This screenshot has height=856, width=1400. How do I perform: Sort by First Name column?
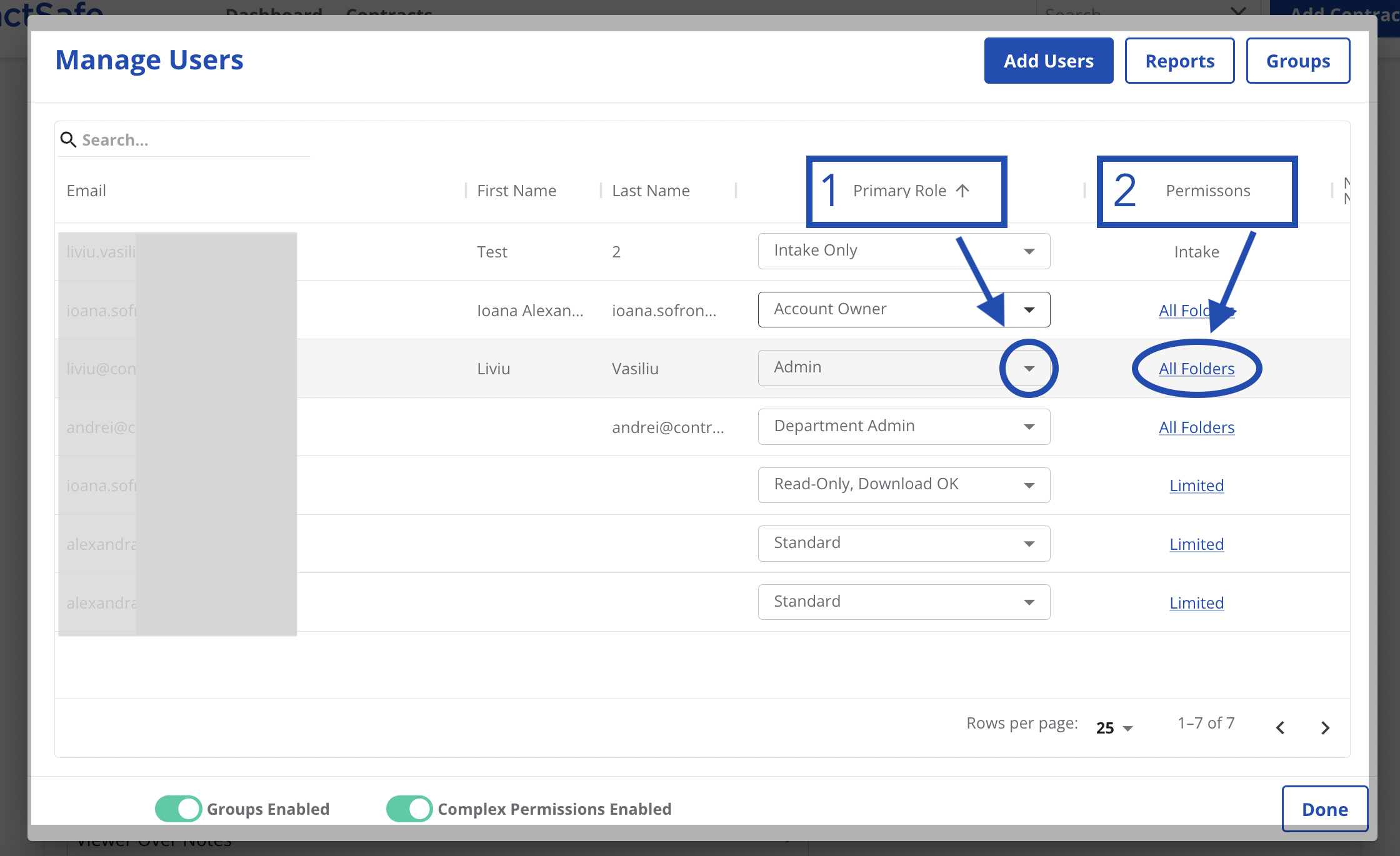[x=516, y=191]
